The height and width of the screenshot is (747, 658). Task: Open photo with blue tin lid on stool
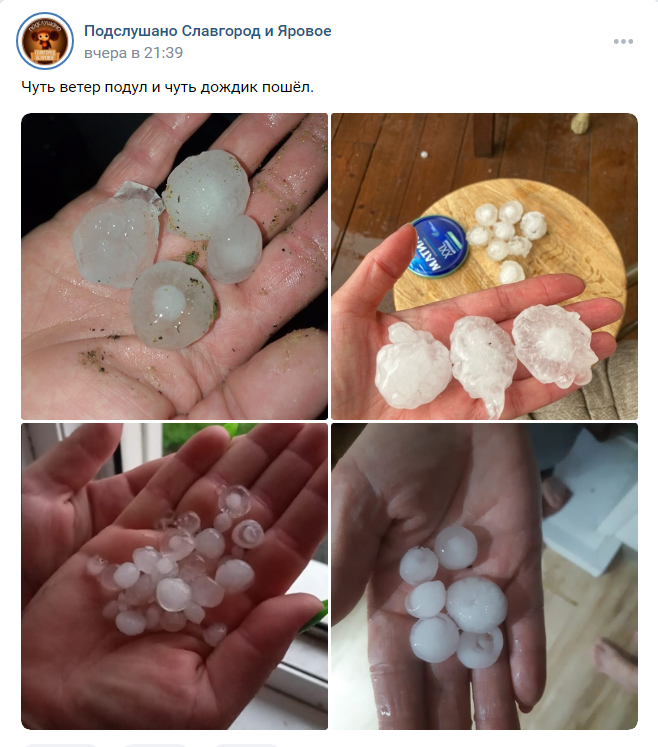point(484,266)
